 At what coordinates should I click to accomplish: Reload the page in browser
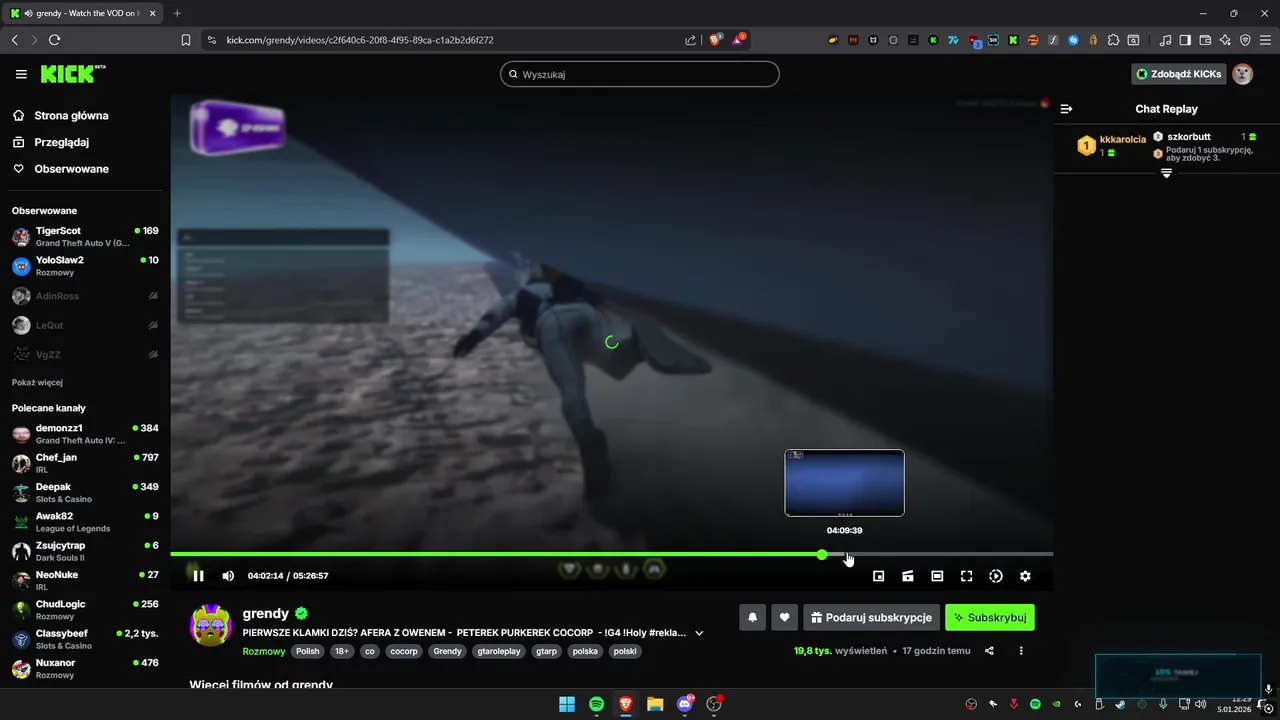point(54,40)
